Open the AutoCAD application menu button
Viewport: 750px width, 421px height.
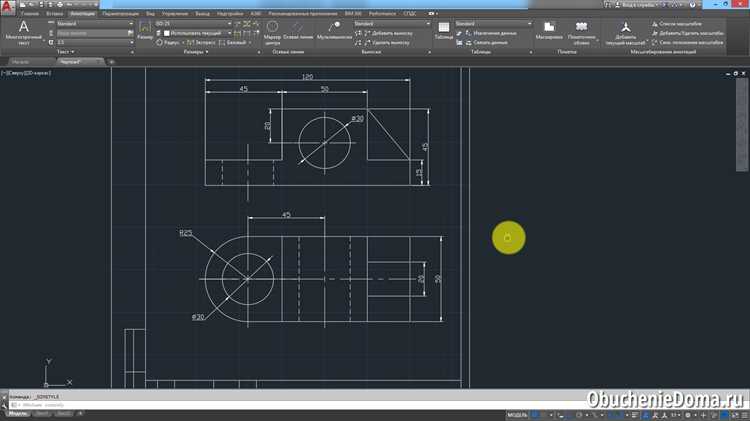8,8
